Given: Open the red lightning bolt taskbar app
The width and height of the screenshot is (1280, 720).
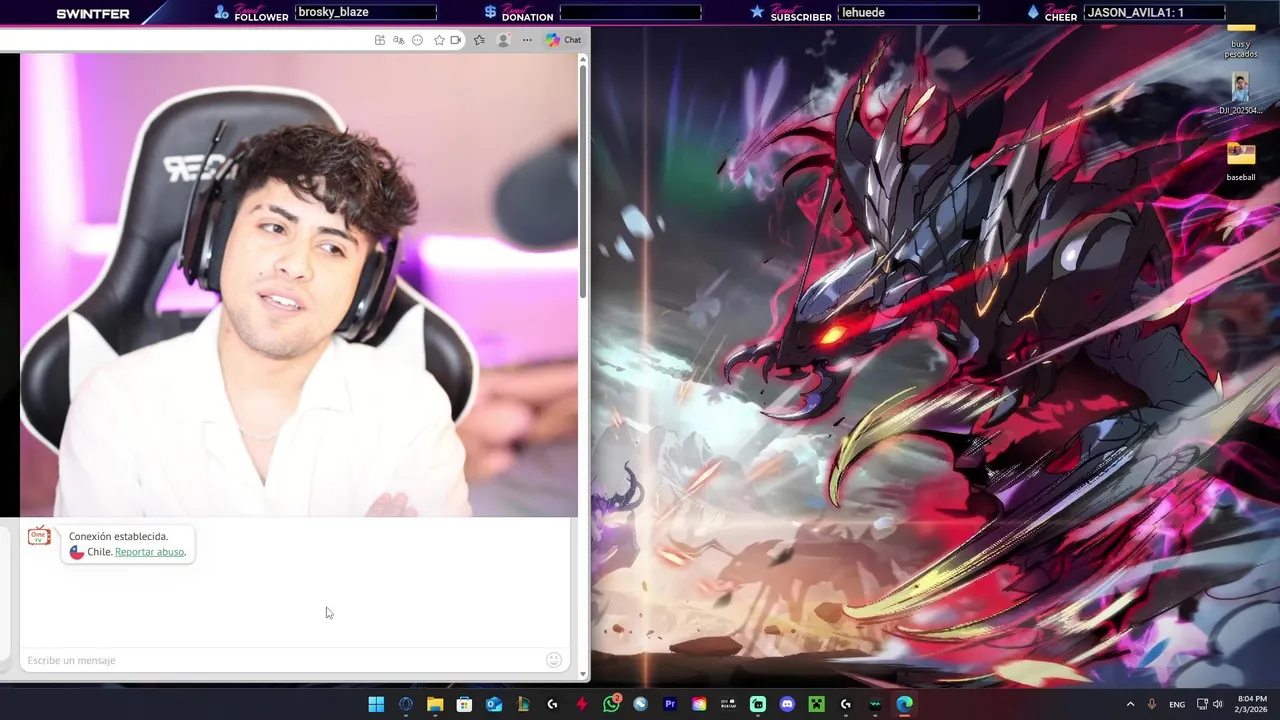Looking at the screenshot, I should point(582,704).
